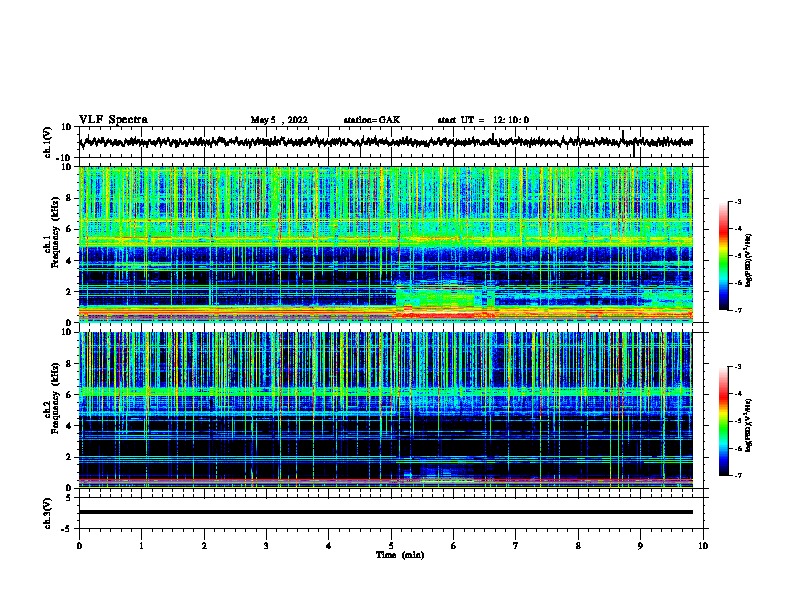The width and height of the screenshot is (792, 612).
Task: Click the "ch.3(V)" axis label
Action: point(48,513)
